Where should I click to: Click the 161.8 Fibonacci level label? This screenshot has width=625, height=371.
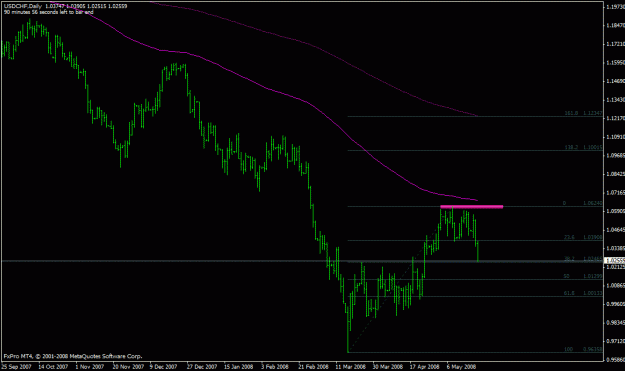(x=584, y=113)
